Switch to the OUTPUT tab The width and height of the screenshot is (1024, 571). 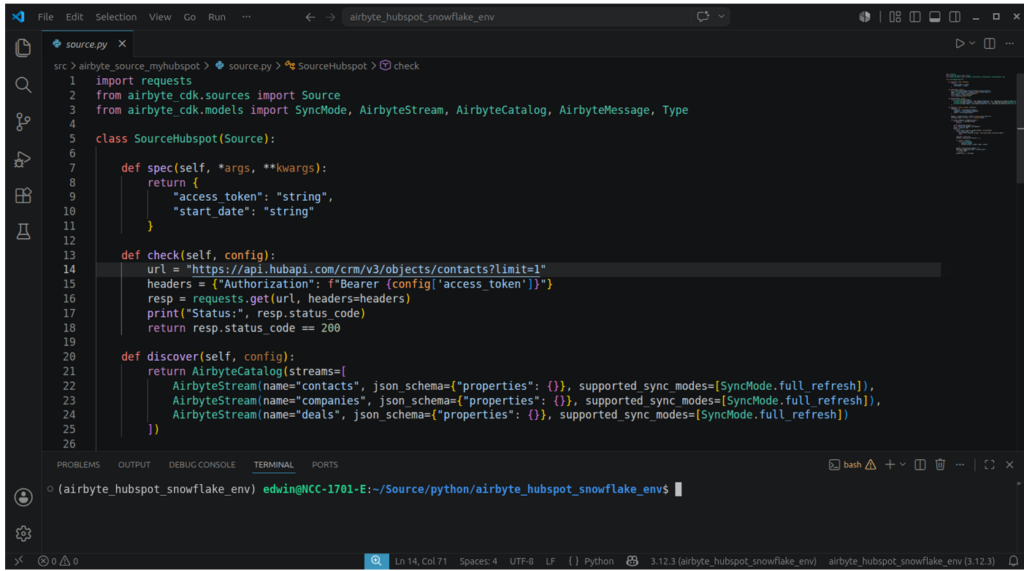coord(134,465)
